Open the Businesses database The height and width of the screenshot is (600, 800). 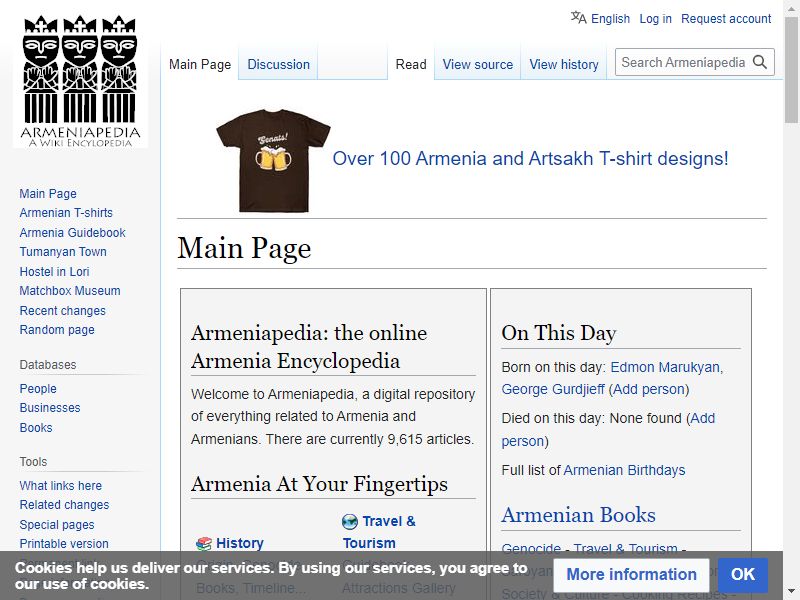(50, 408)
